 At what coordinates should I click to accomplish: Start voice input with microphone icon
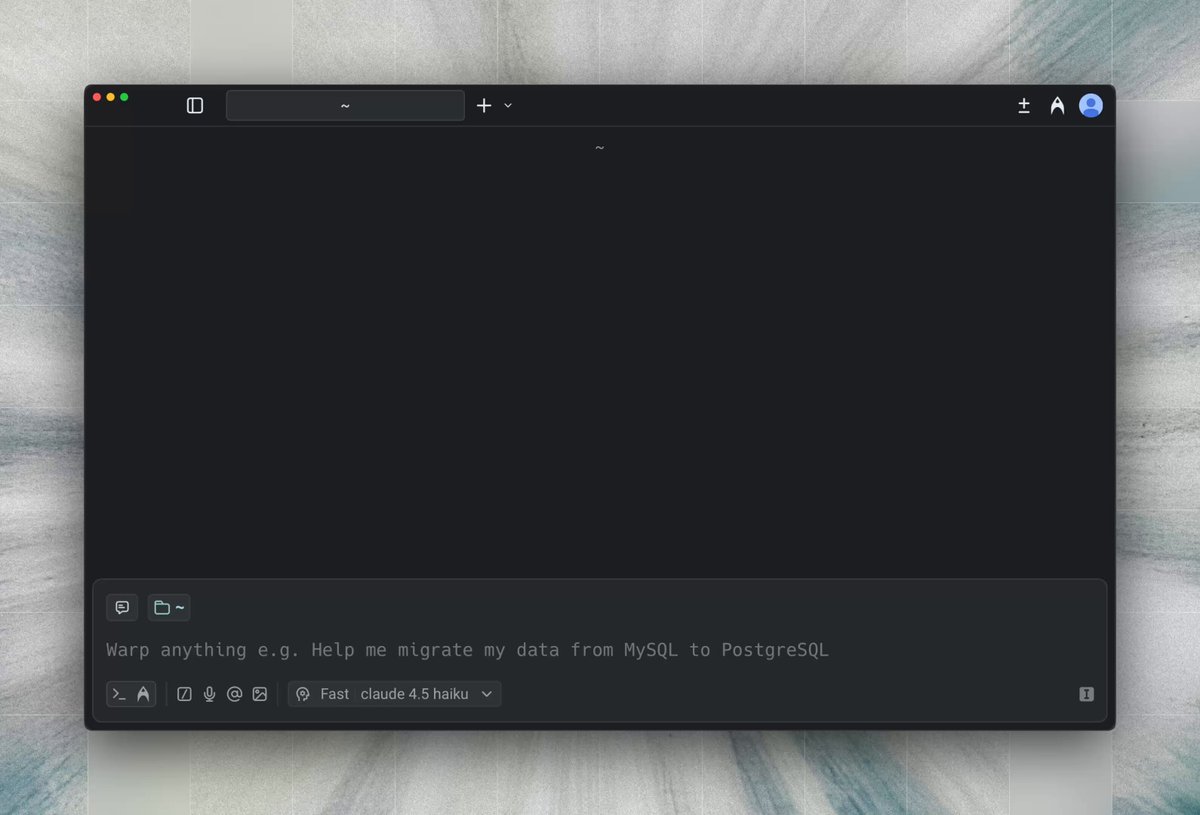(209, 694)
